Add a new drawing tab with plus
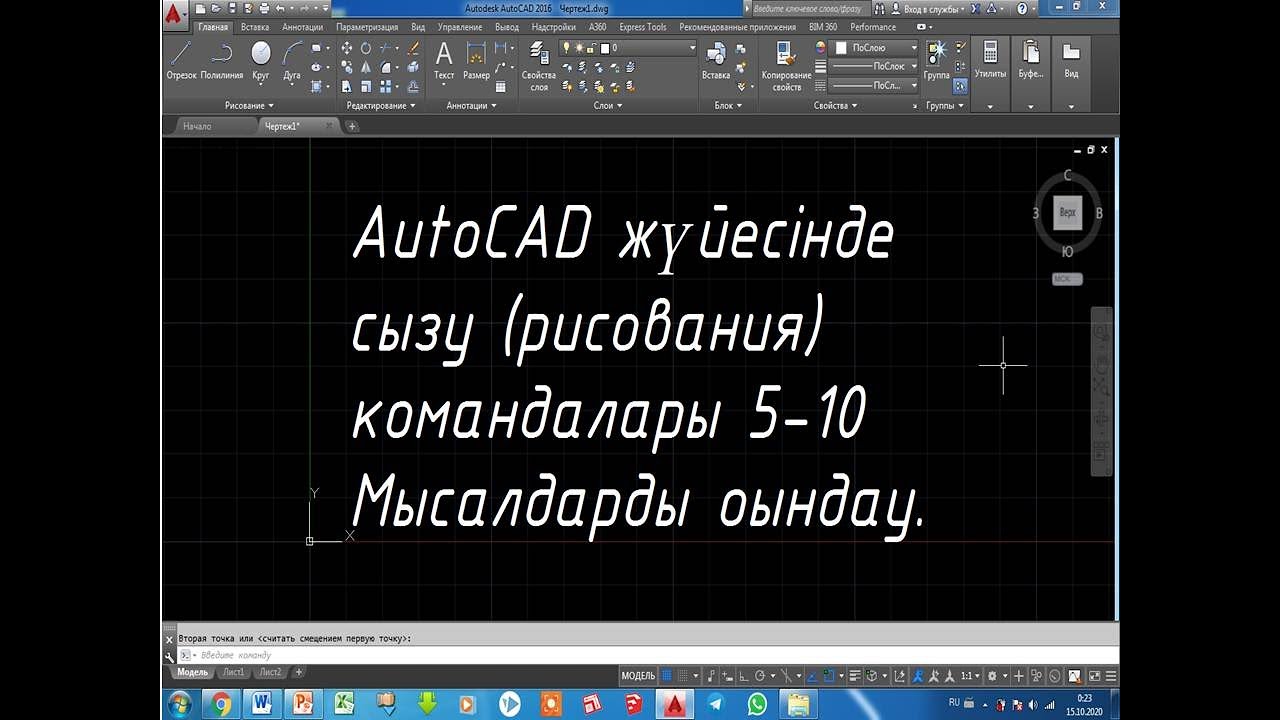 352,126
